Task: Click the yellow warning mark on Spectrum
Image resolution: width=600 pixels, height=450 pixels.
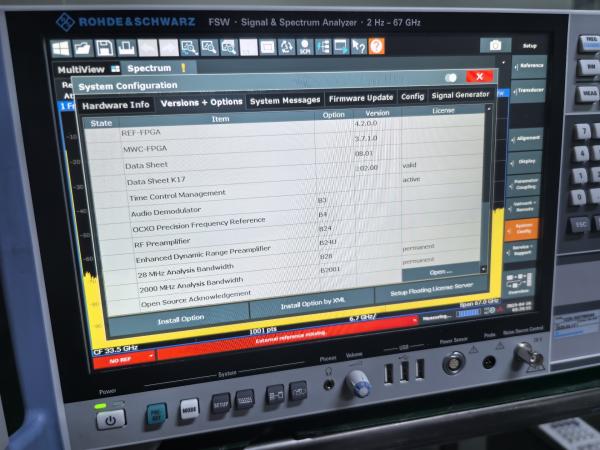Action: click(183, 68)
